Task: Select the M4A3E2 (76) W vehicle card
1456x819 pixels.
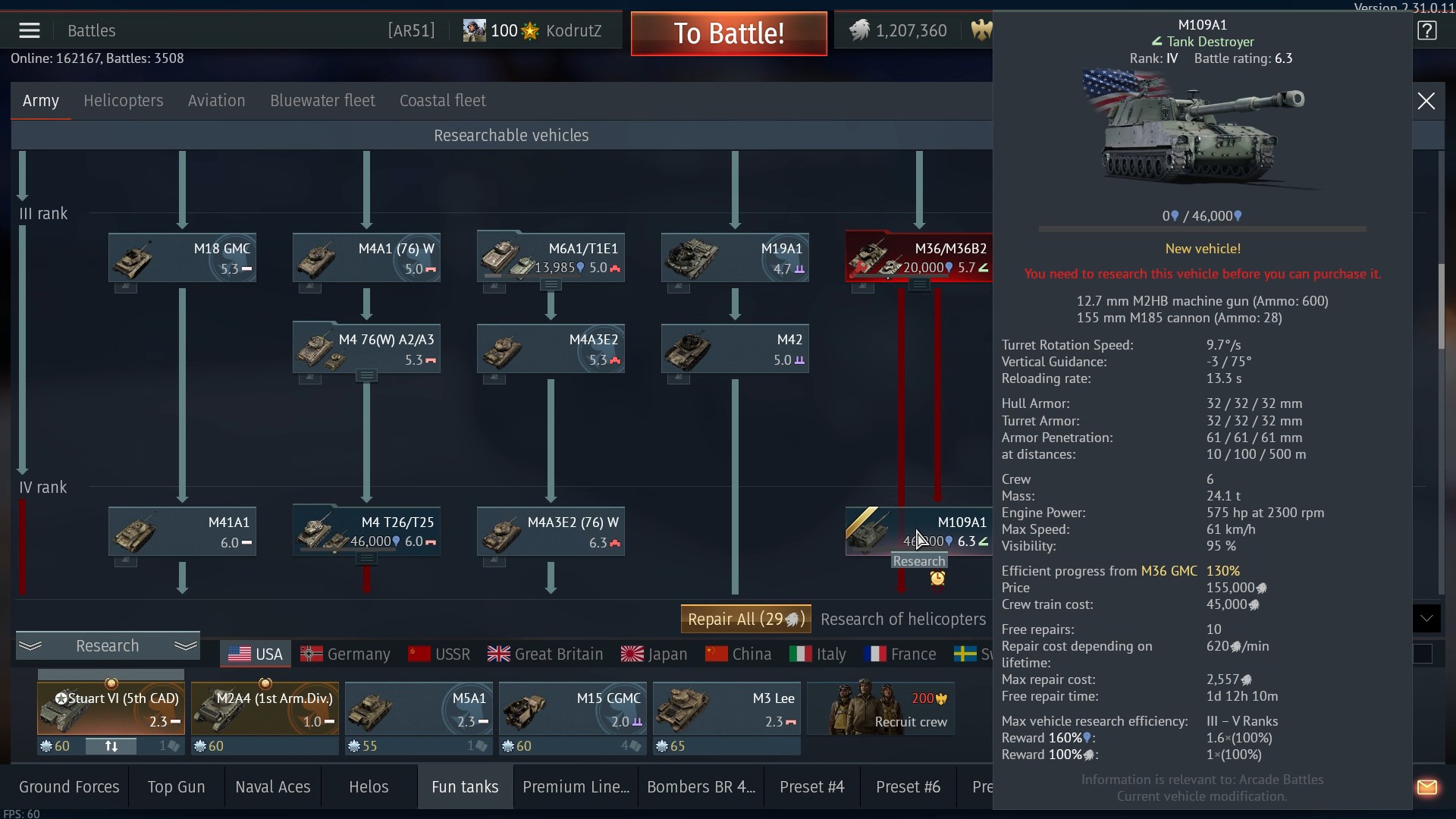Action: [x=551, y=532]
